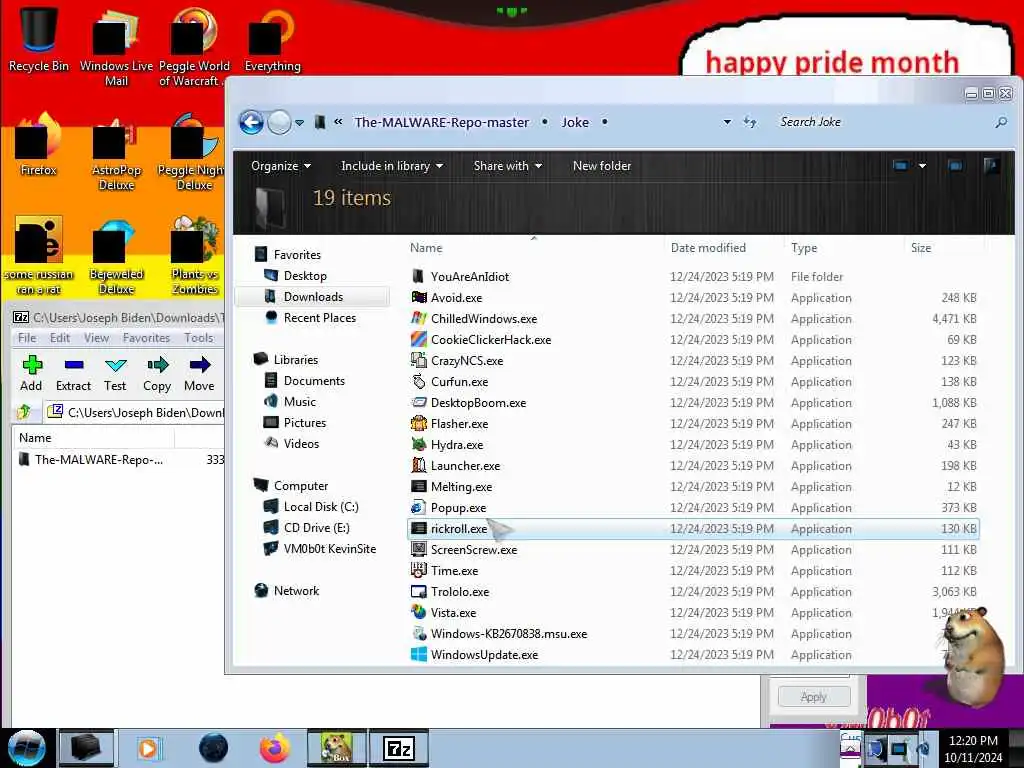
Task: Open the 7-Zip View menu
Action: click(96, 338)
